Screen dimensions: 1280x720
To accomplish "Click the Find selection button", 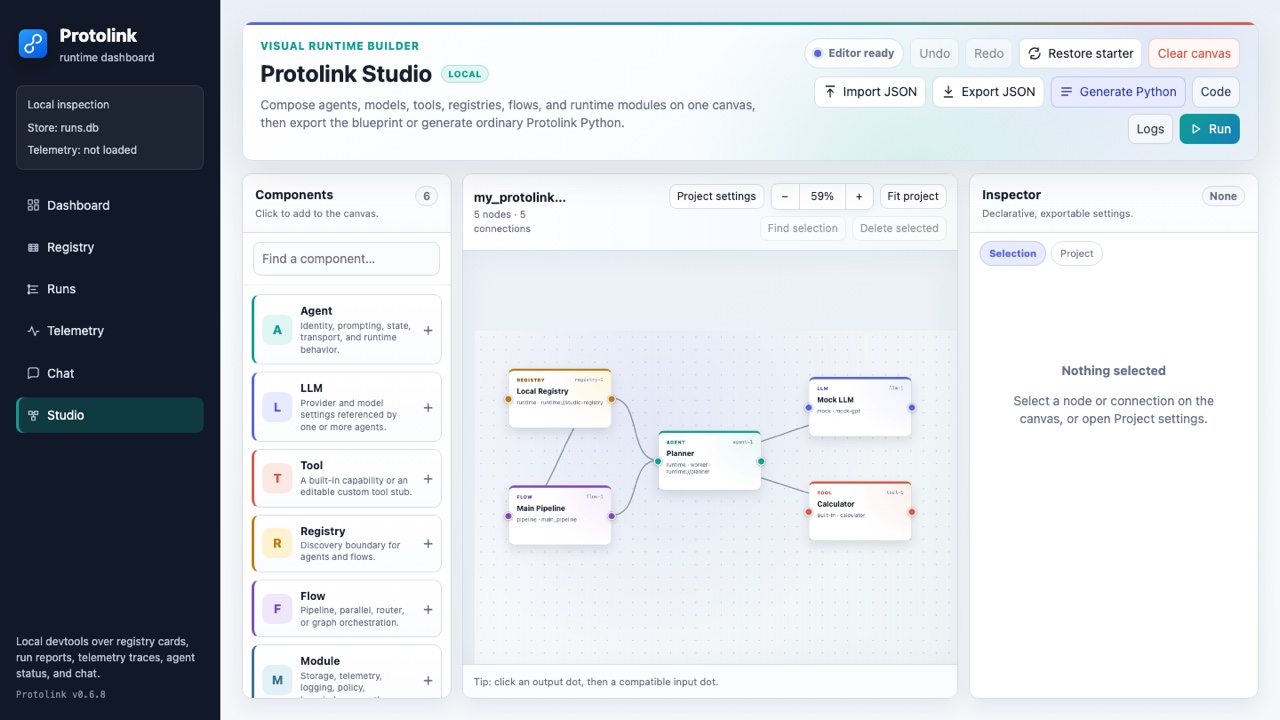I will point(802,228).
